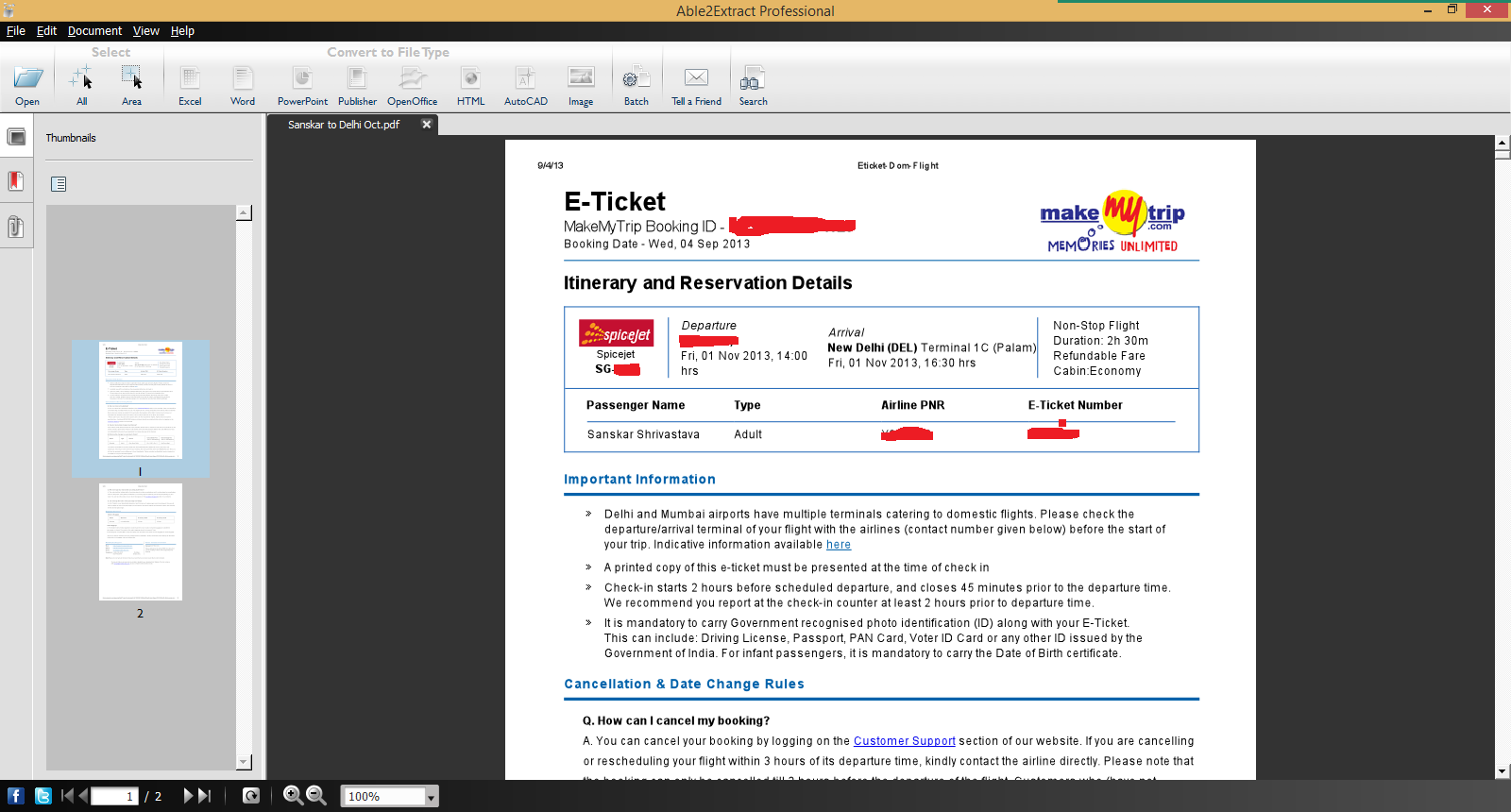Go to first page button

67,796
